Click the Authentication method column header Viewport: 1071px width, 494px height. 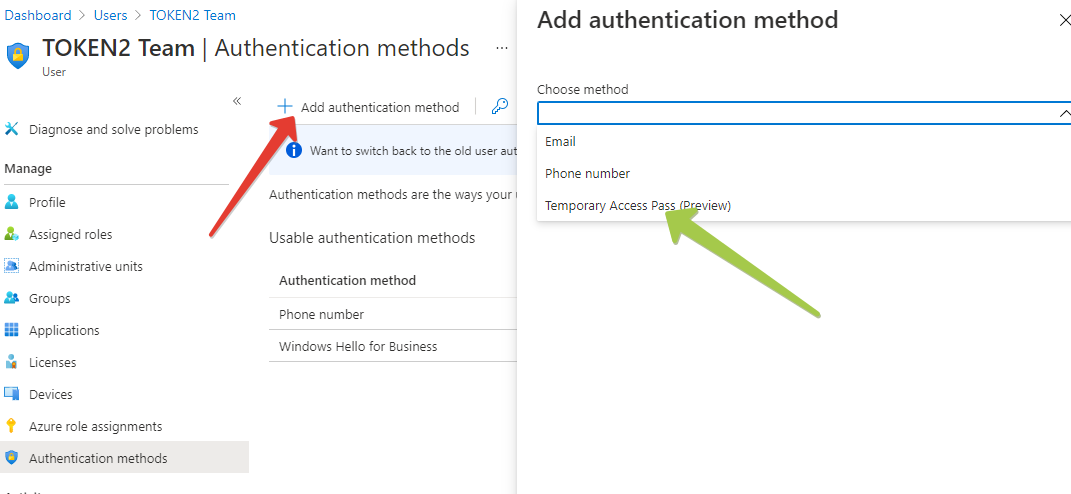348,280
